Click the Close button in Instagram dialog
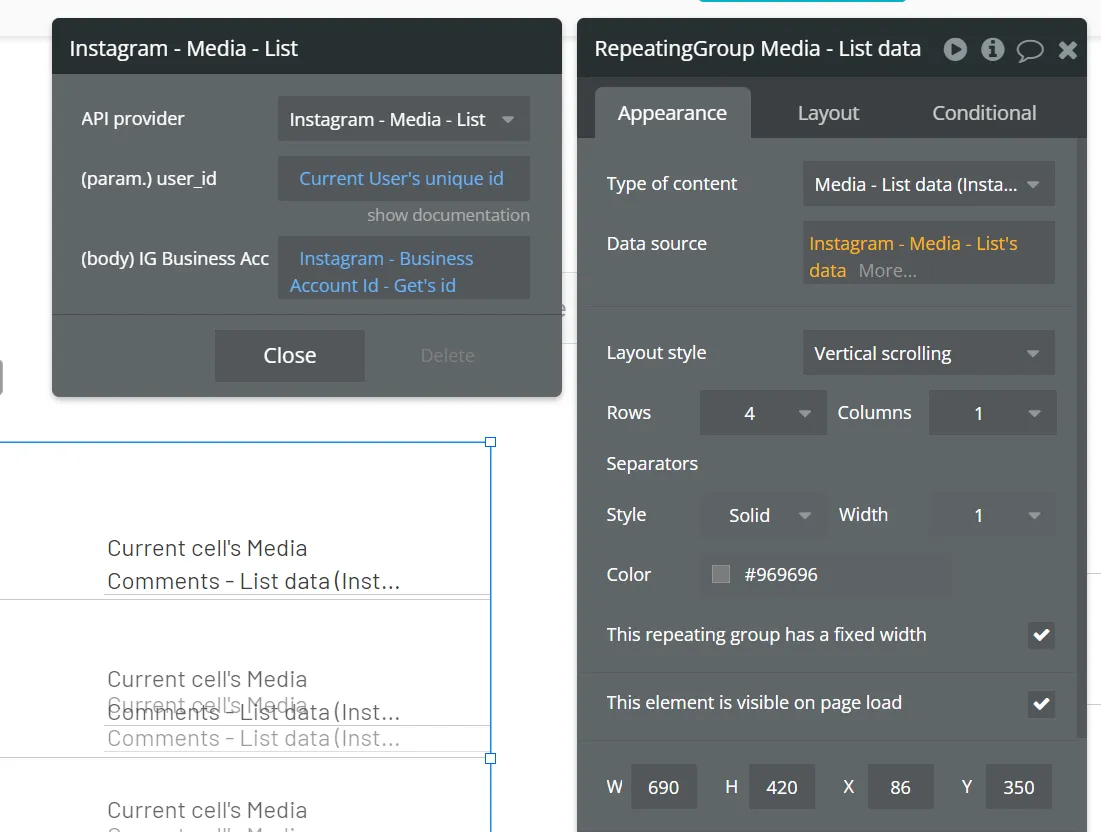The height and width of the screenshot is (832, 1101). tap(289, 355)
